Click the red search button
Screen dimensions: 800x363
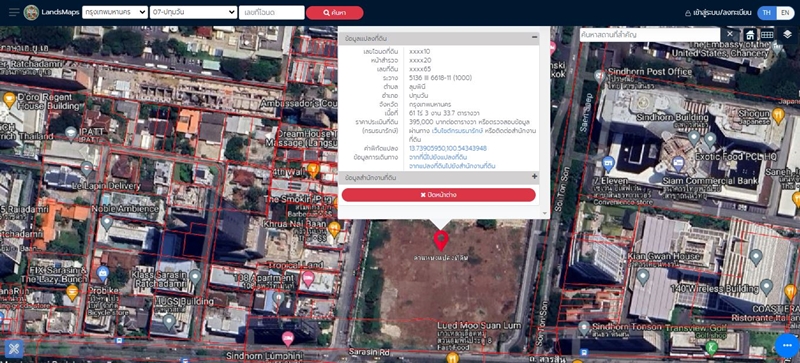(335, 13)
